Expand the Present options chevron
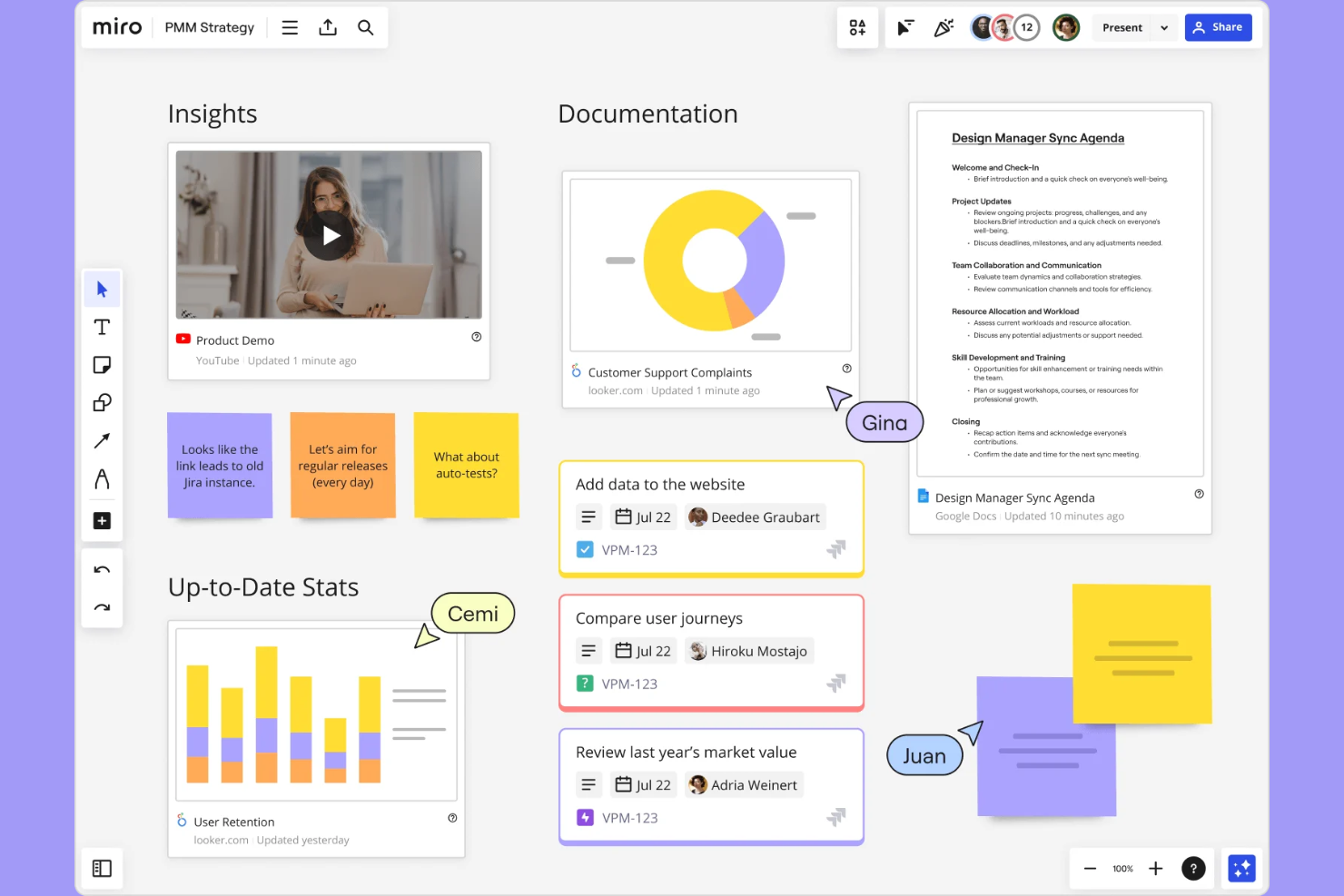Image resolution: width=1344 pixels, height=896 pixels. click(x=1163, y=27)
